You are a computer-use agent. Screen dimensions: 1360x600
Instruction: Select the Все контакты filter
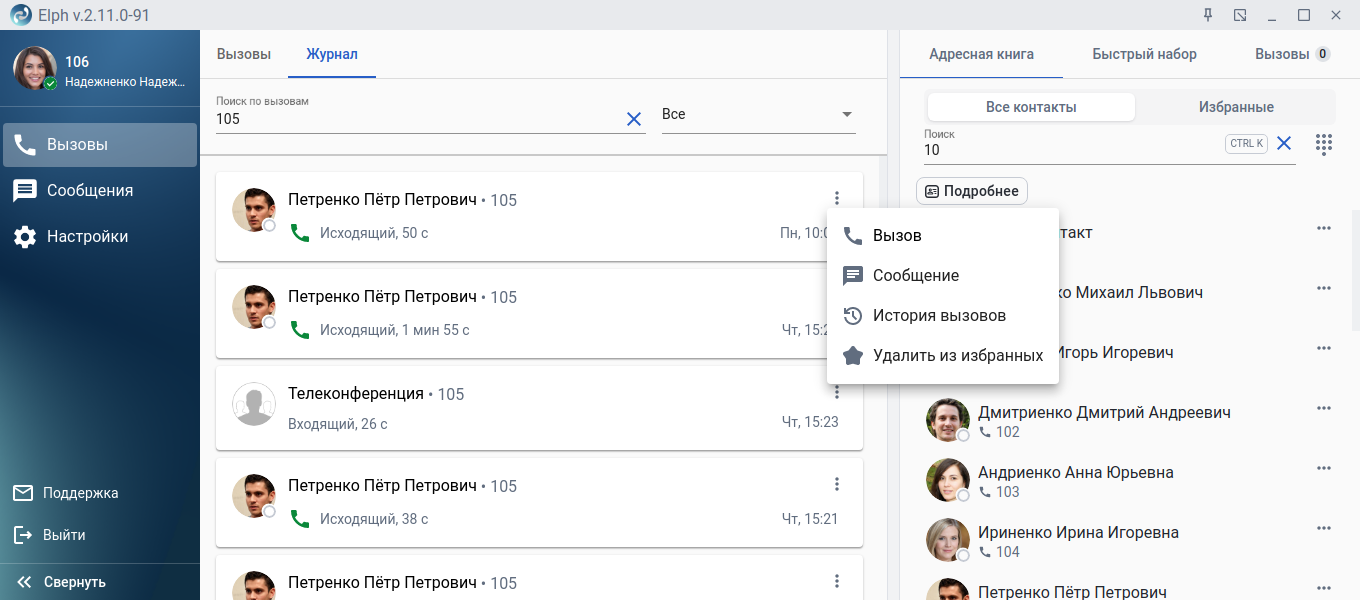1031,107
